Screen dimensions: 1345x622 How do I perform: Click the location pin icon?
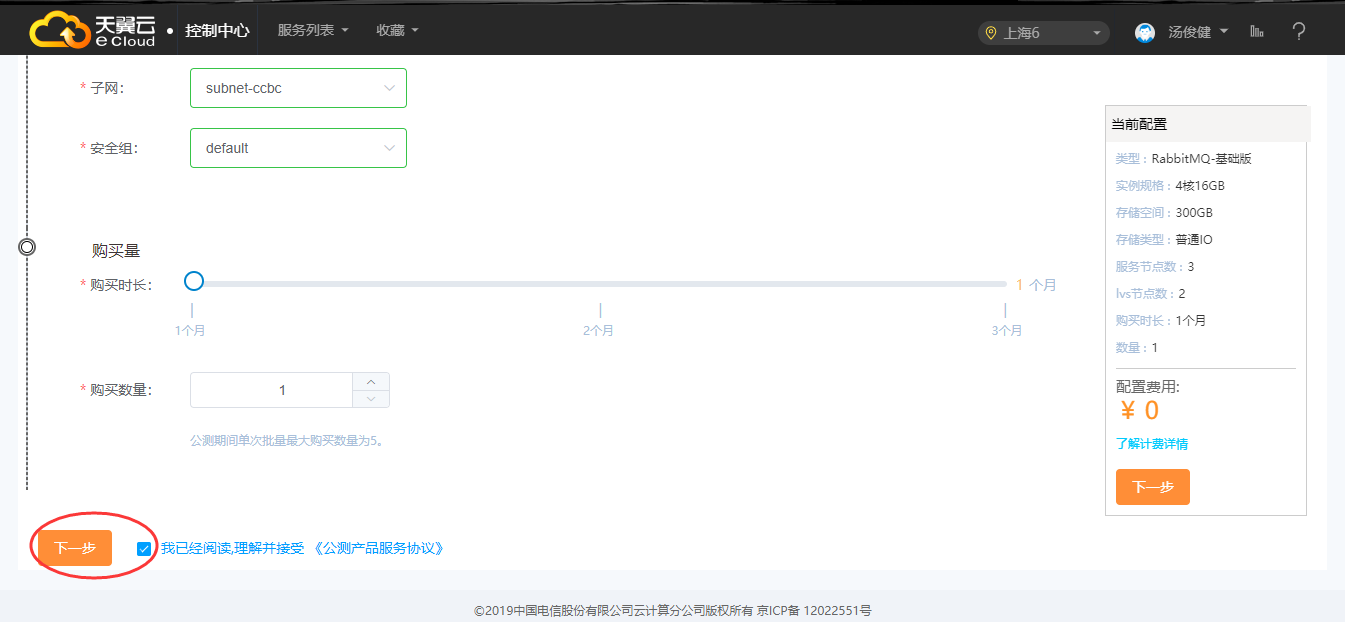coord(991,33)
